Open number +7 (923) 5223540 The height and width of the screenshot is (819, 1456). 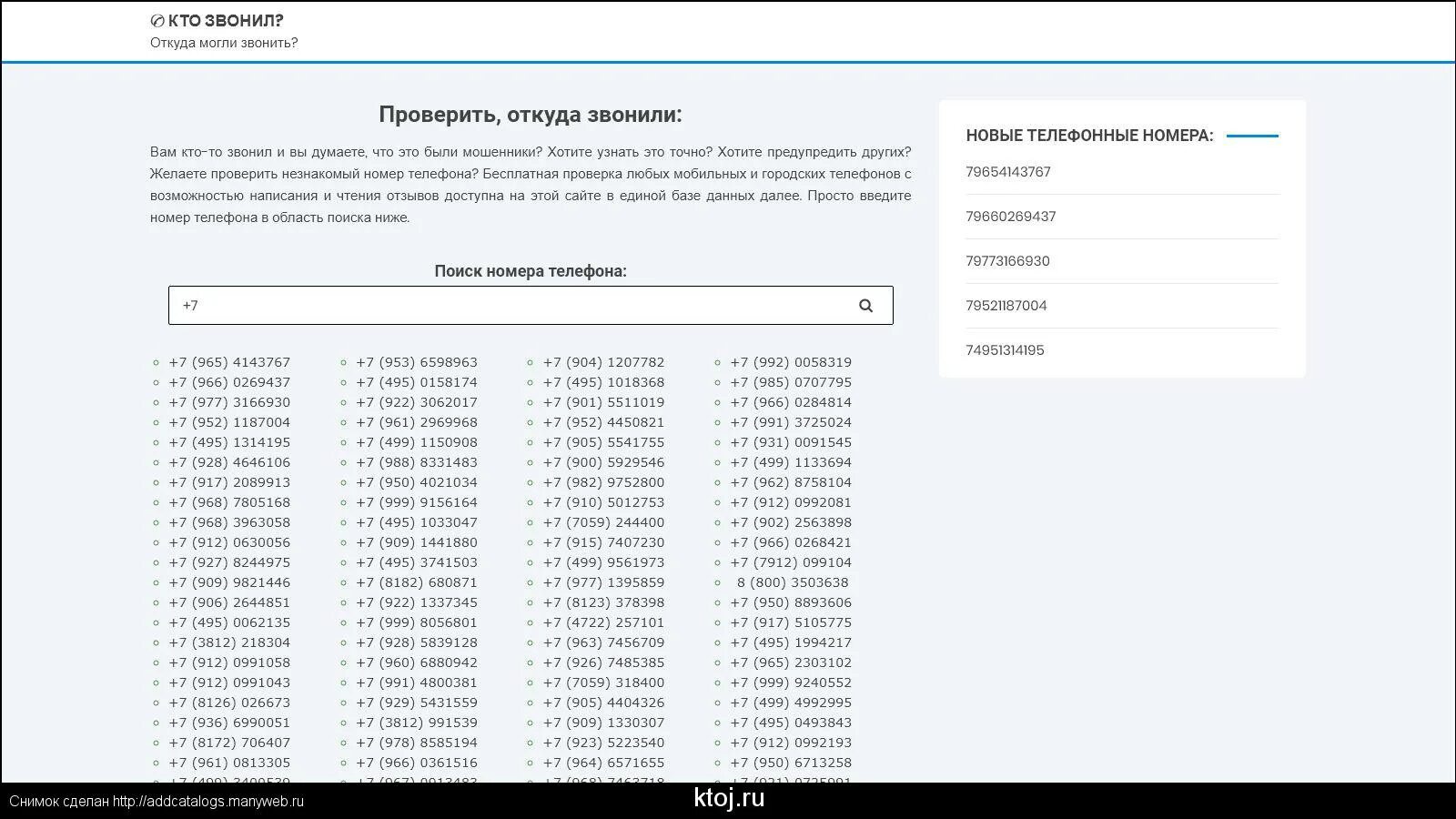[x=604, y=743]
